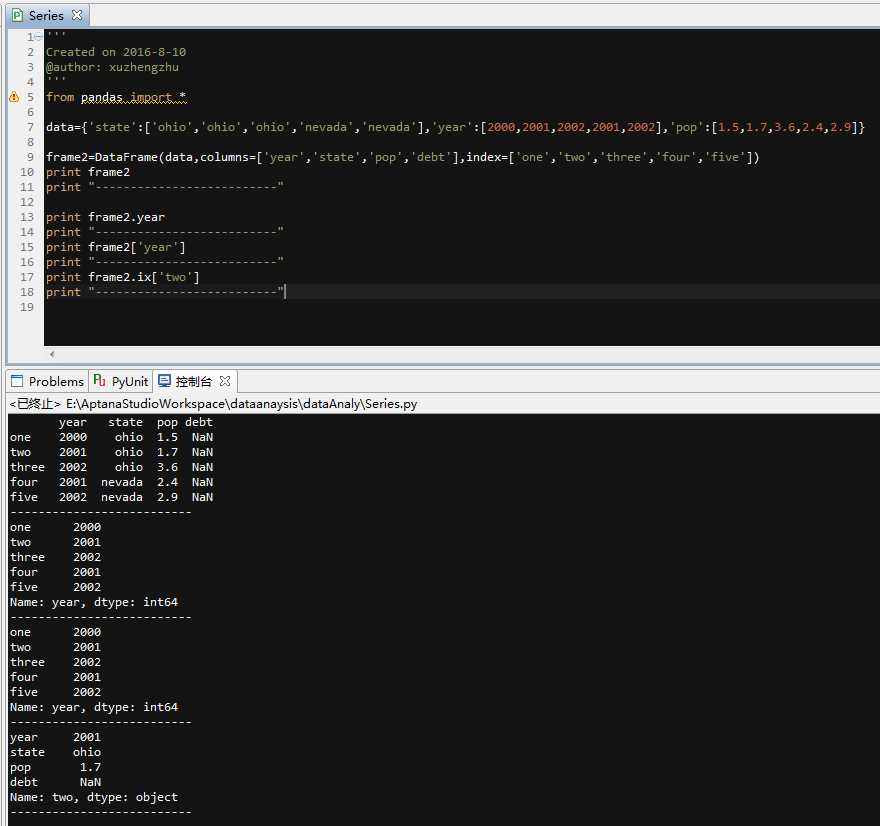Click the warning marker on line 5
Screen dimensions: 880x826
click(x=14, y=97)
